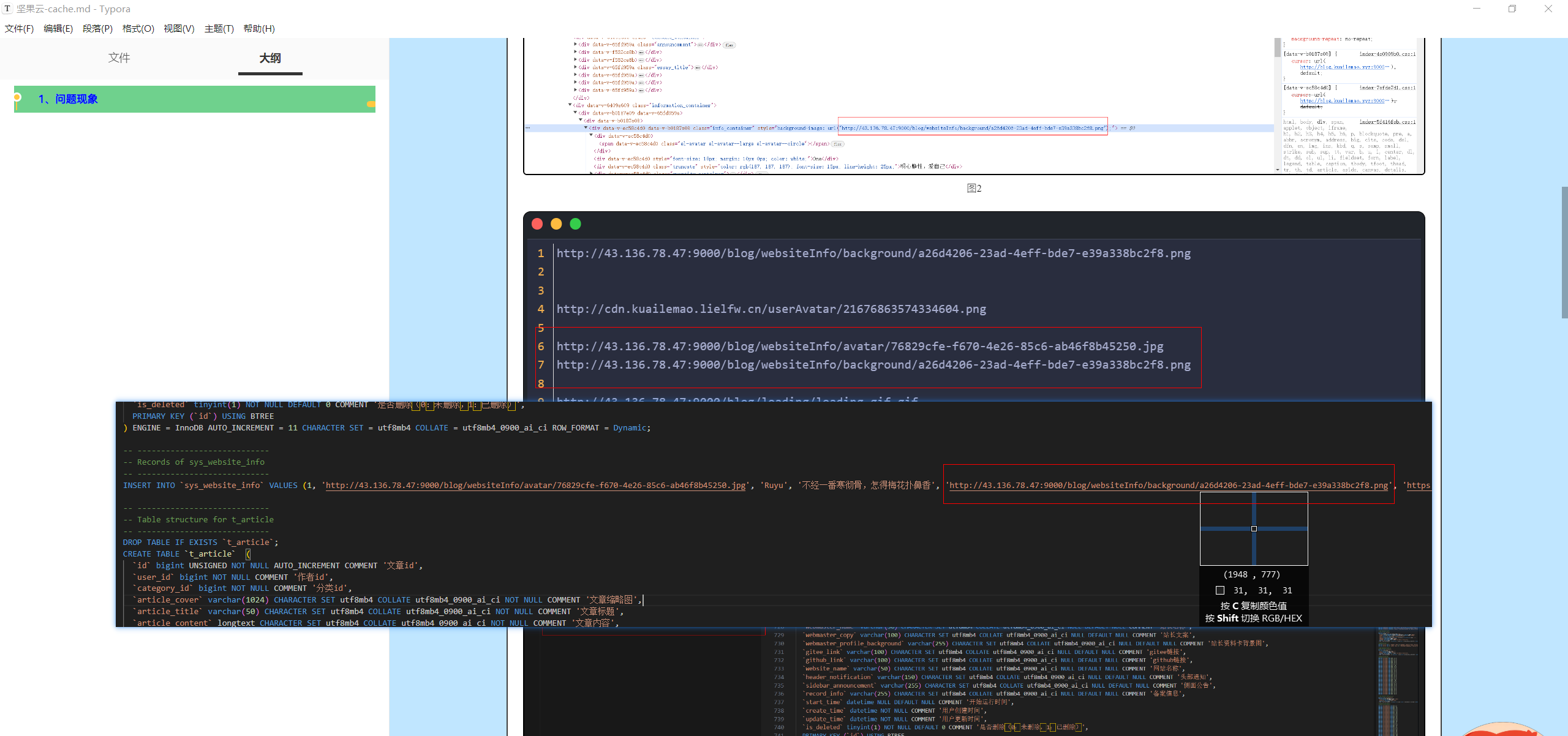Click the avatar .jpg URL in the INSERT statement
This screenshot has height=736, width=1568.
[535, 486]
